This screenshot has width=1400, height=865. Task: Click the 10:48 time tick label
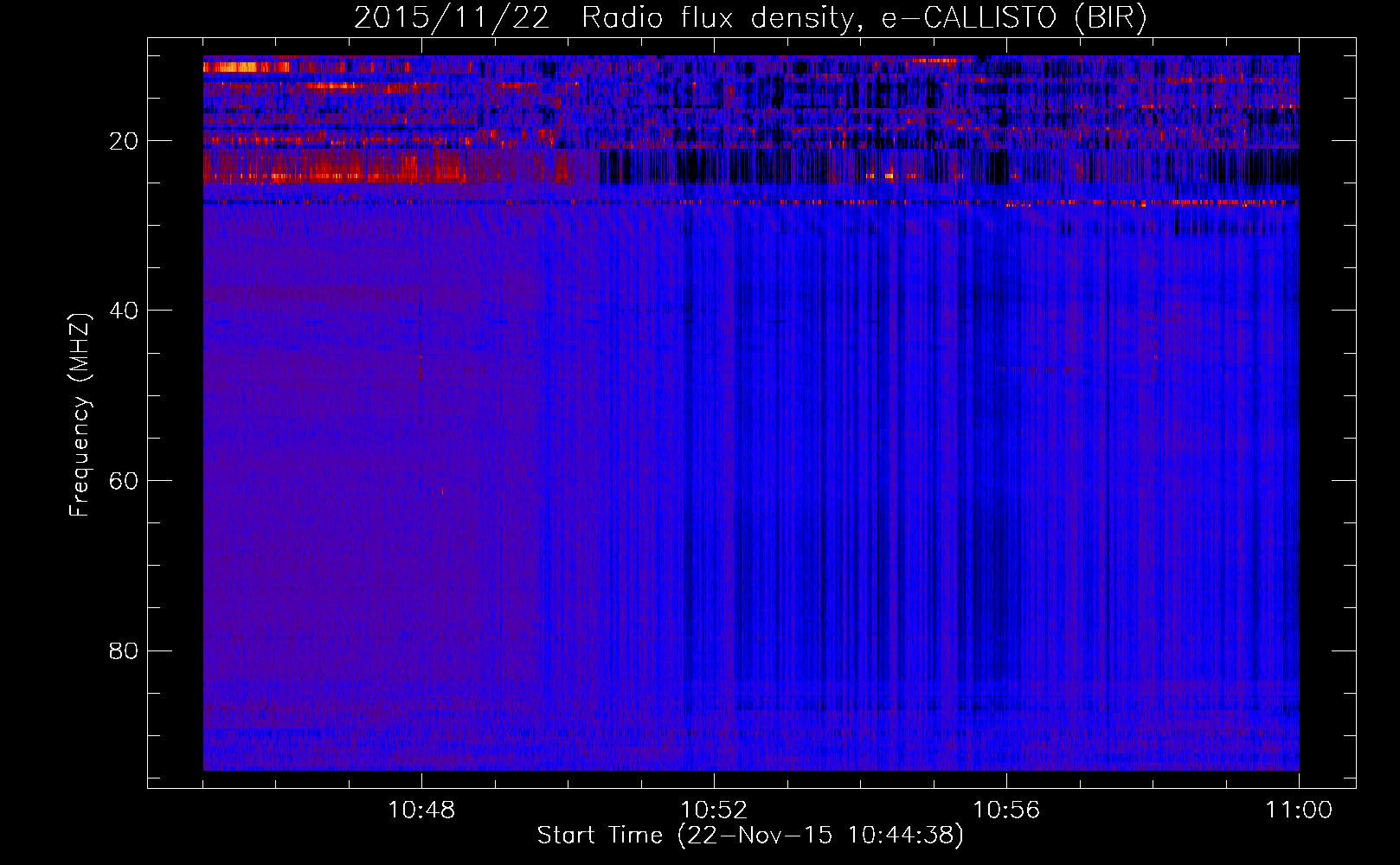point(421,811)
